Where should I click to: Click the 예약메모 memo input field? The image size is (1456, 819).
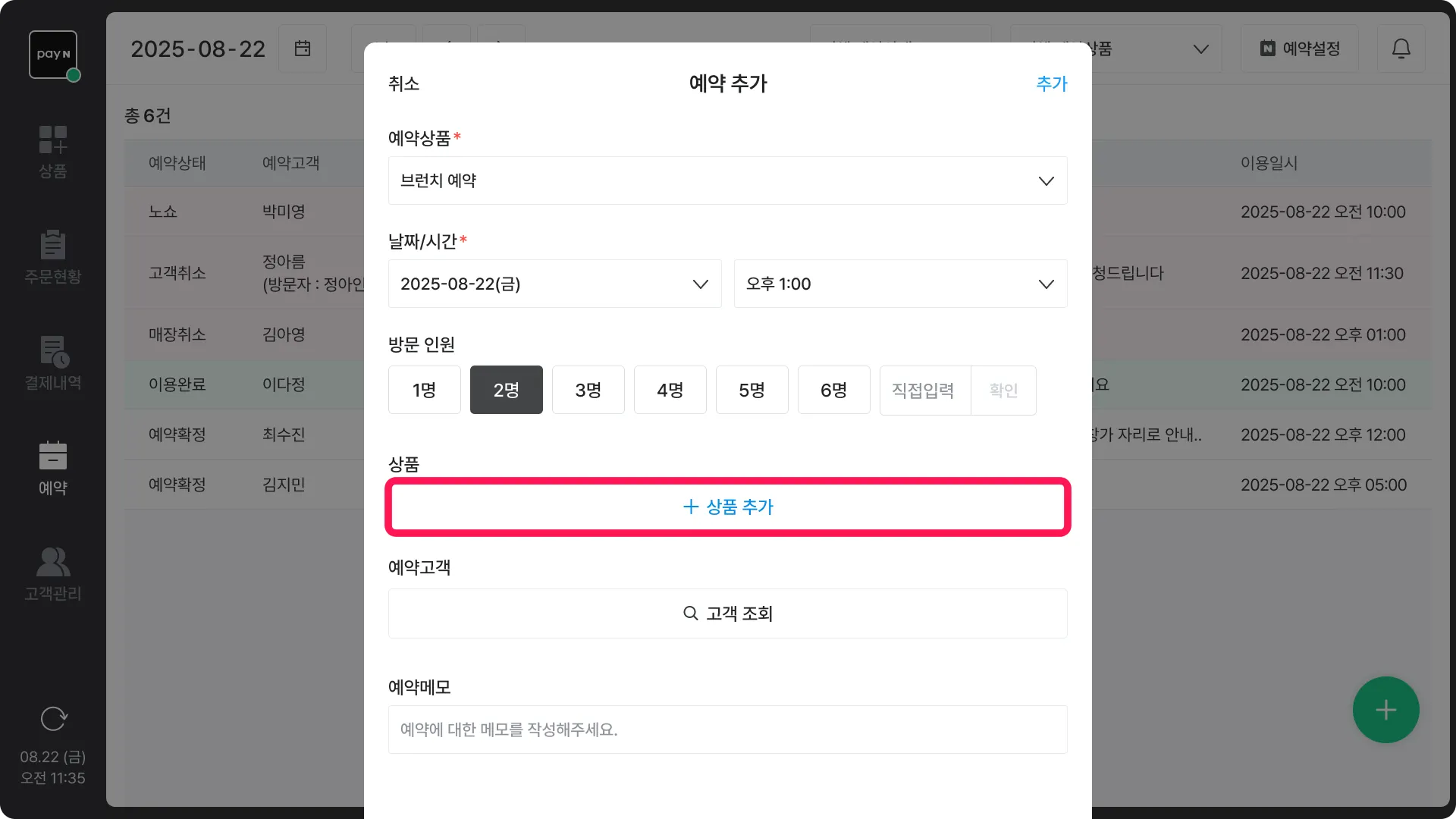pos(727,730)
